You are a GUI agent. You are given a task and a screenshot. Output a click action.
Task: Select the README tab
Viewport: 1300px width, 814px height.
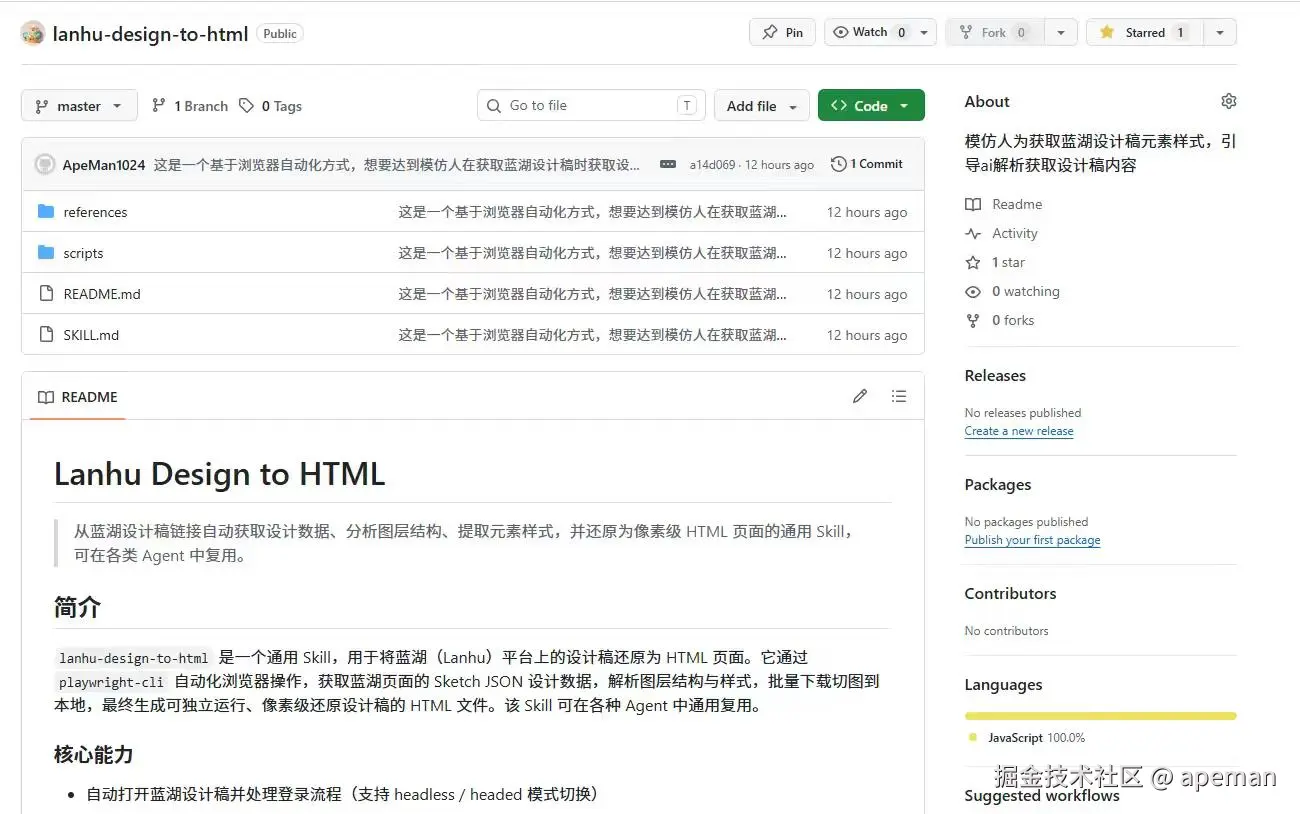(78, 397)
